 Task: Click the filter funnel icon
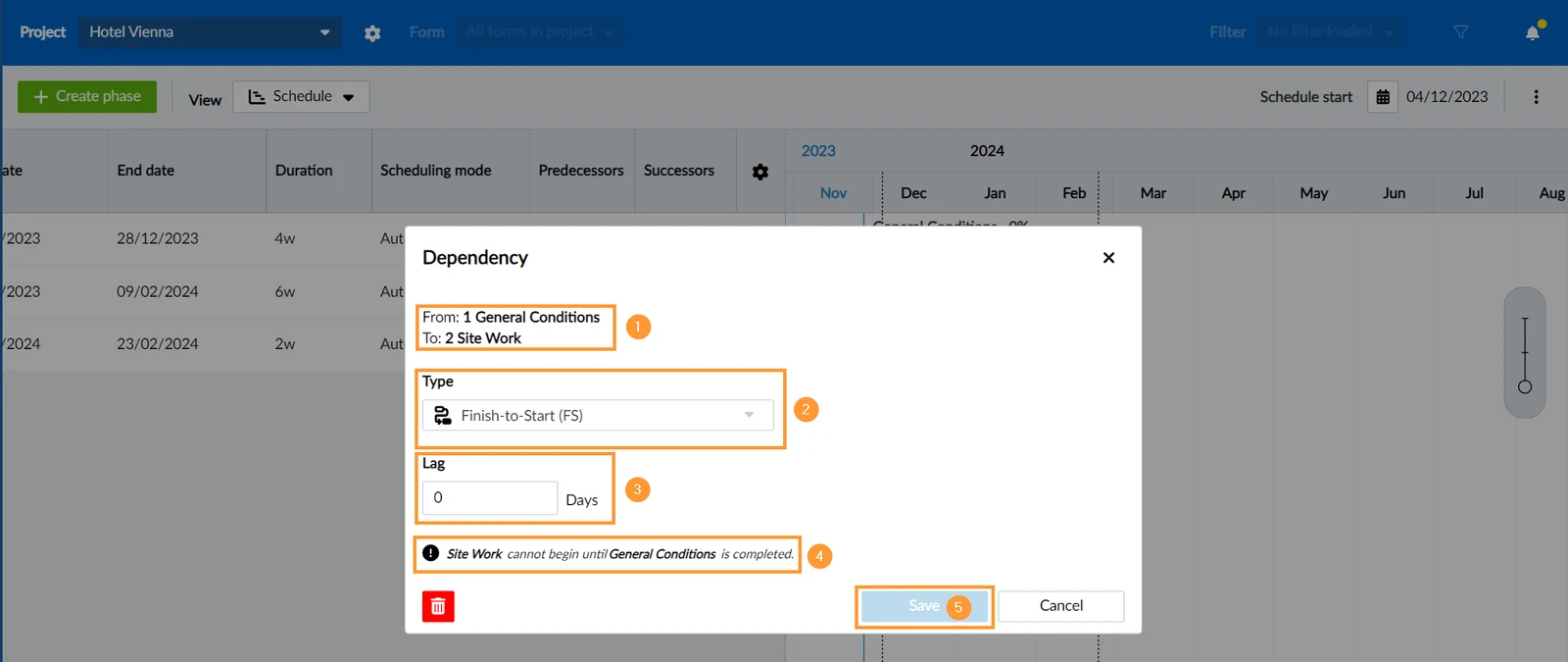tap(1460, 32)
